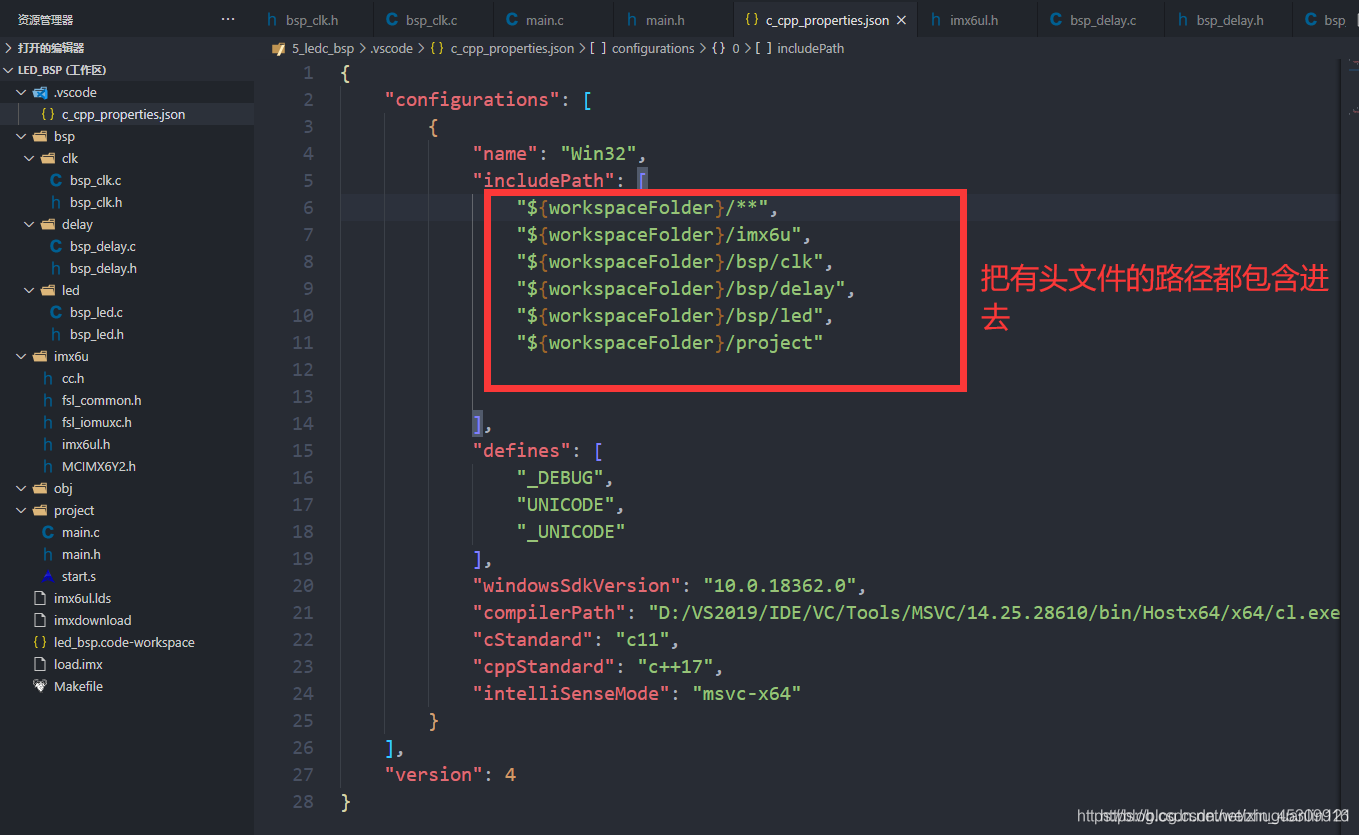Switch to the bsp_clk.c tab

(x=434, y=20)
